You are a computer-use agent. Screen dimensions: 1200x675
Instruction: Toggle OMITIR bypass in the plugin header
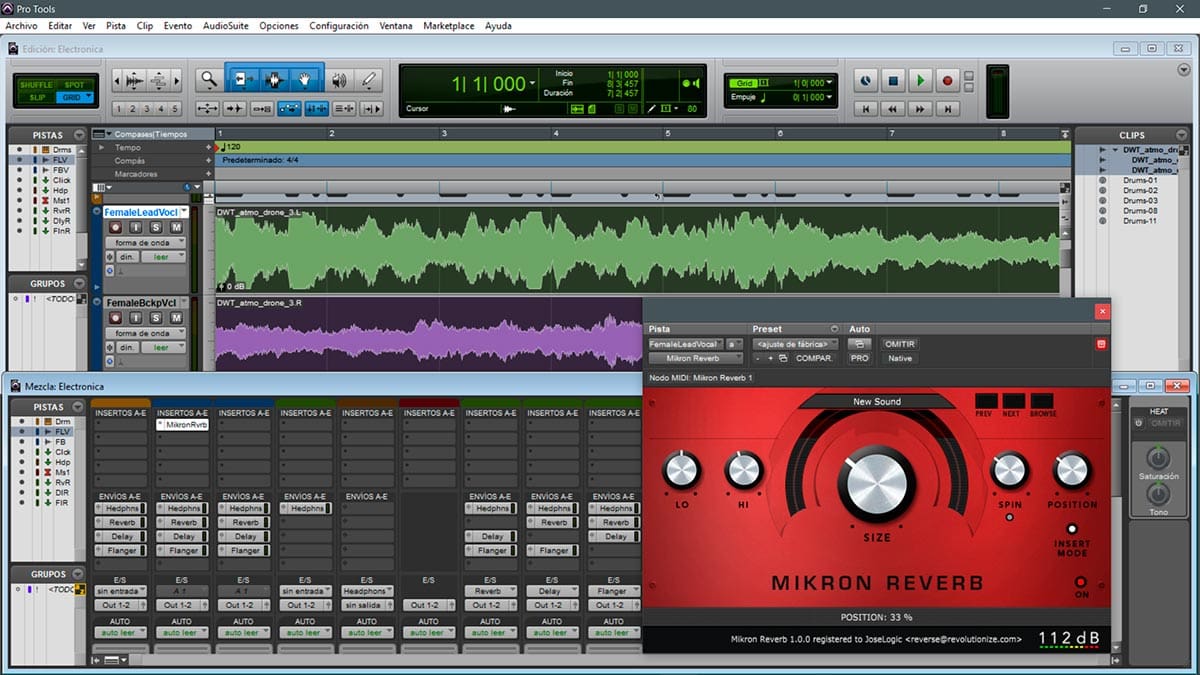[x=899, y=344]
